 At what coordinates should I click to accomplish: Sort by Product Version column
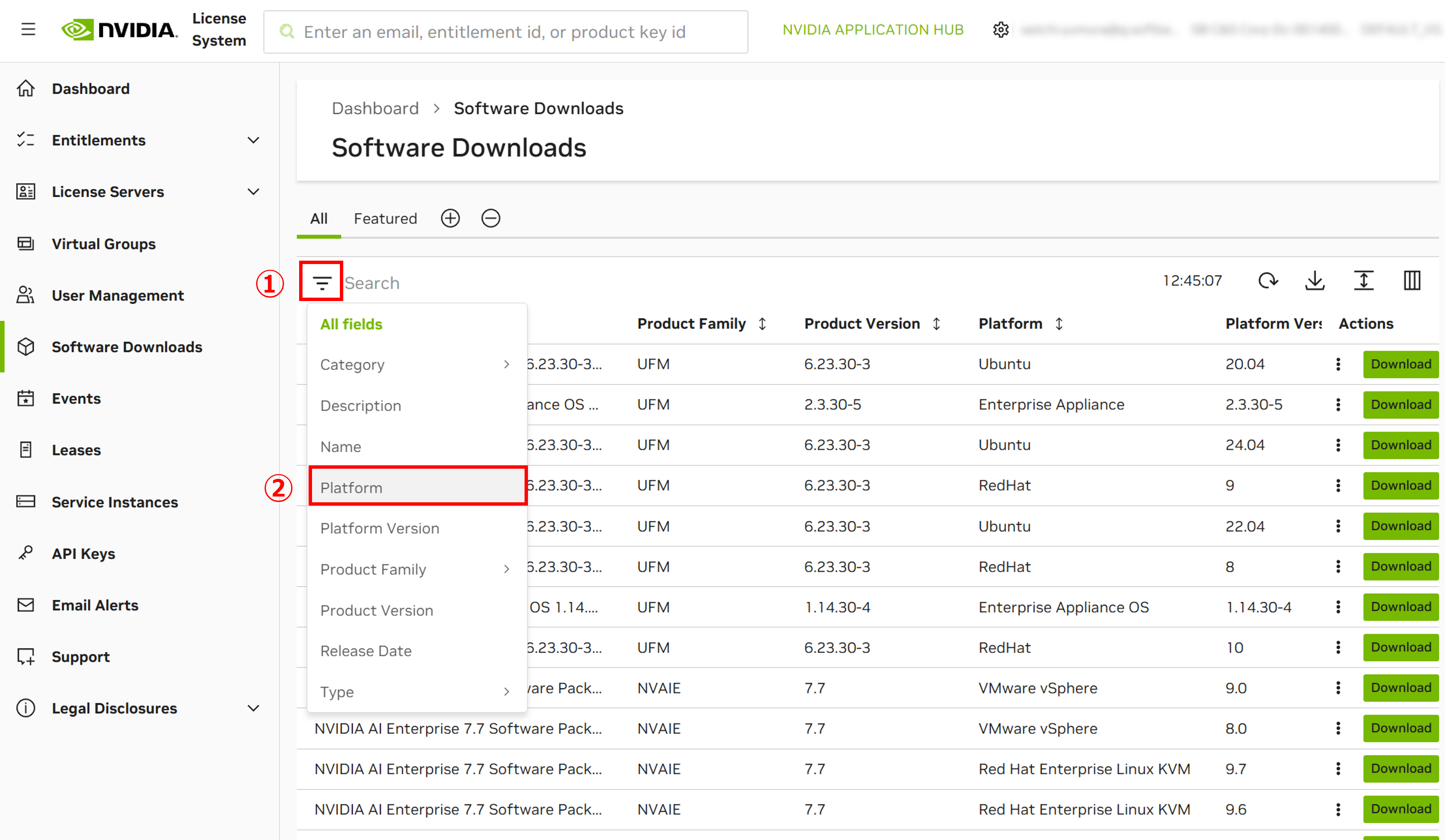tap(936, 324)
